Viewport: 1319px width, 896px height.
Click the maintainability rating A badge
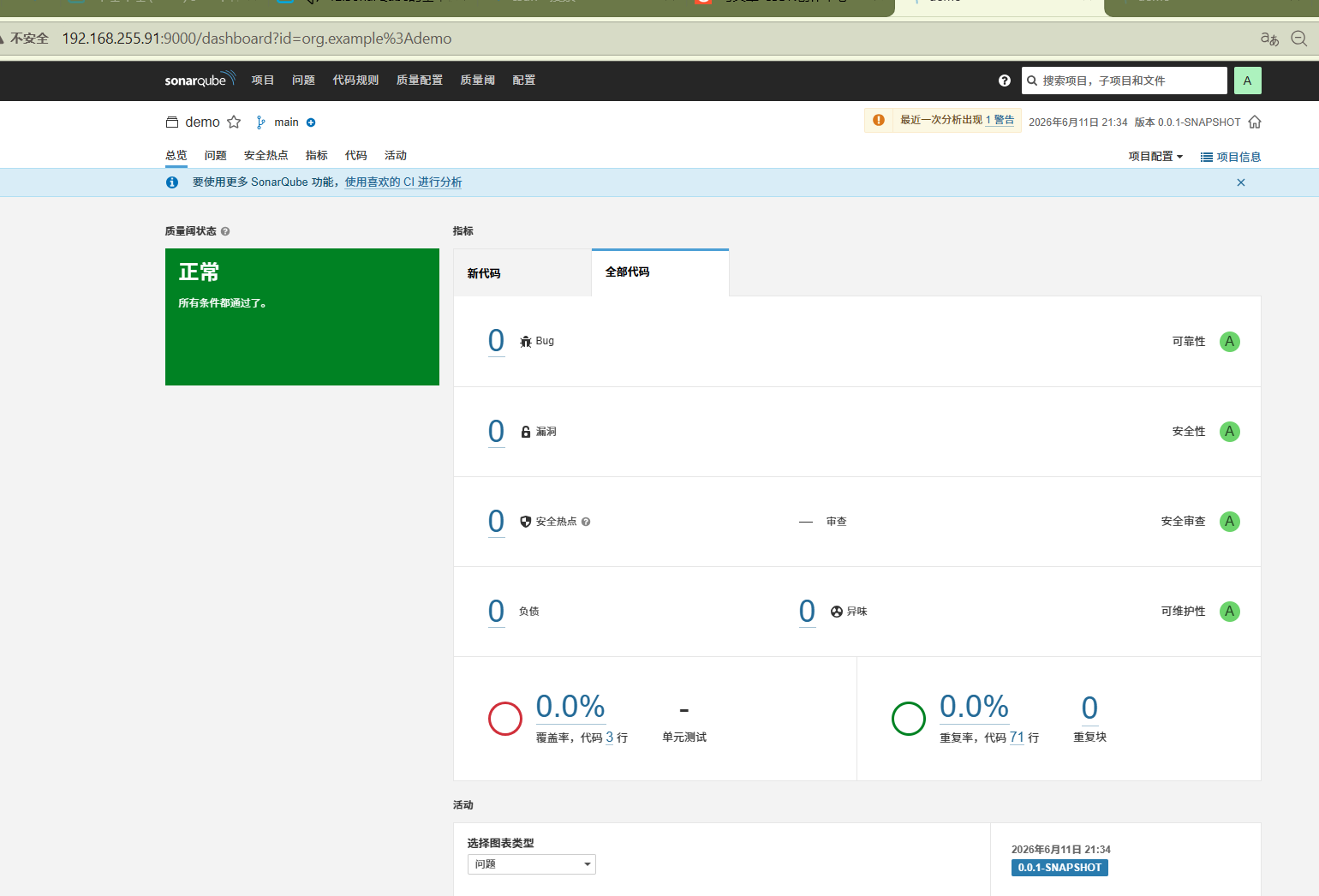(1230, 612)
